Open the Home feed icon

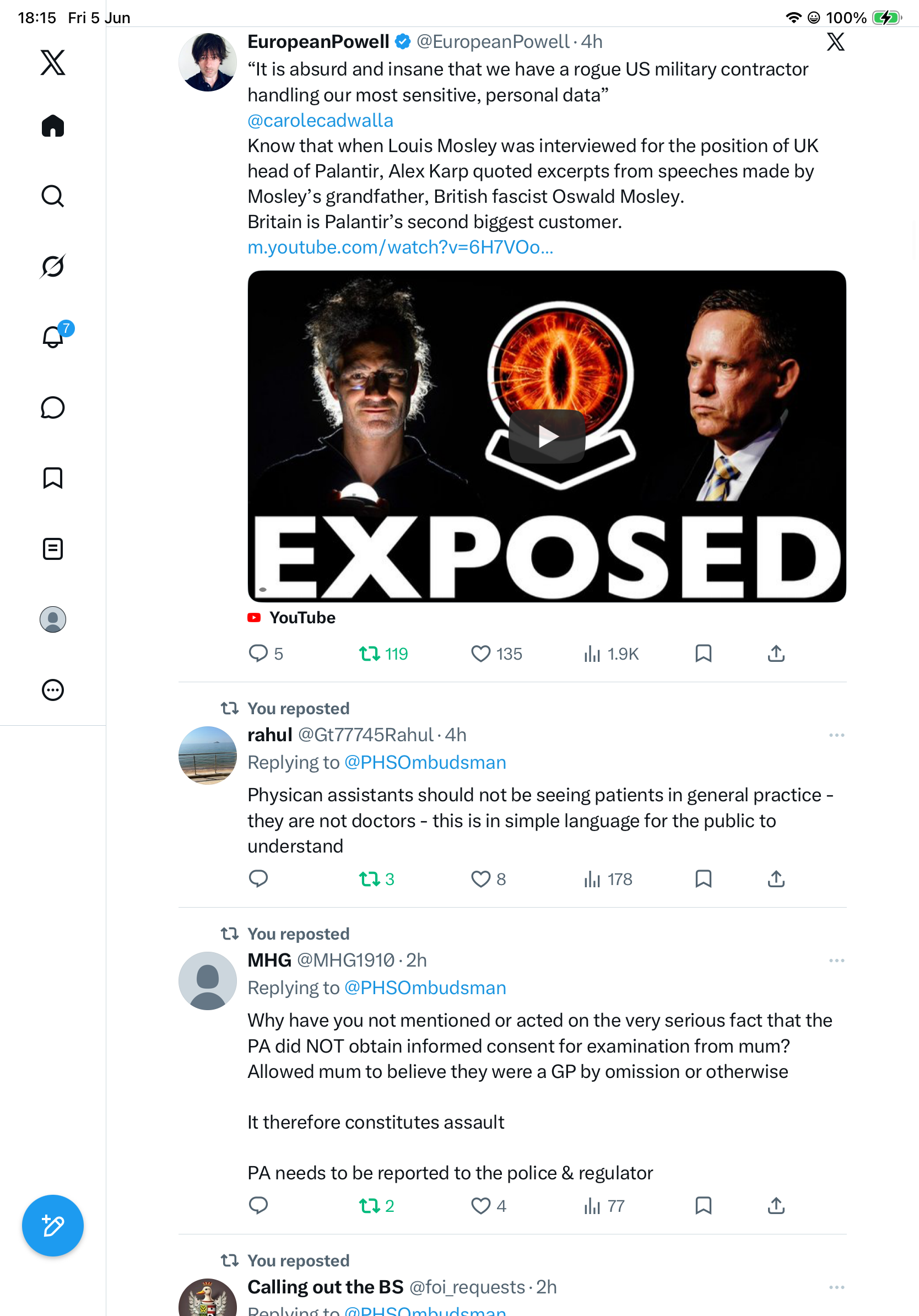tap(53, 126)
